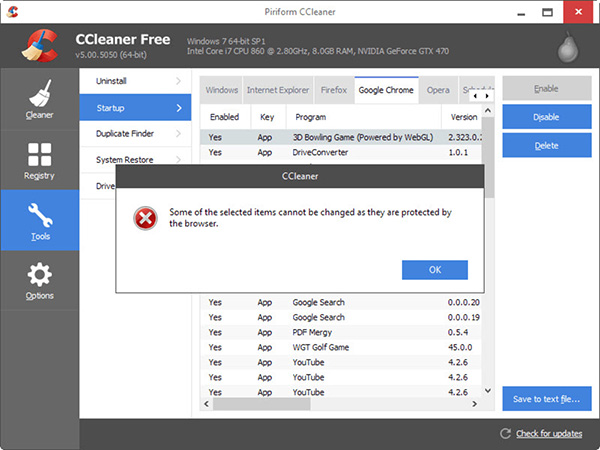Click Save to text file button
This screenshot has width=600, height=450.
click(x=546, y=399)
